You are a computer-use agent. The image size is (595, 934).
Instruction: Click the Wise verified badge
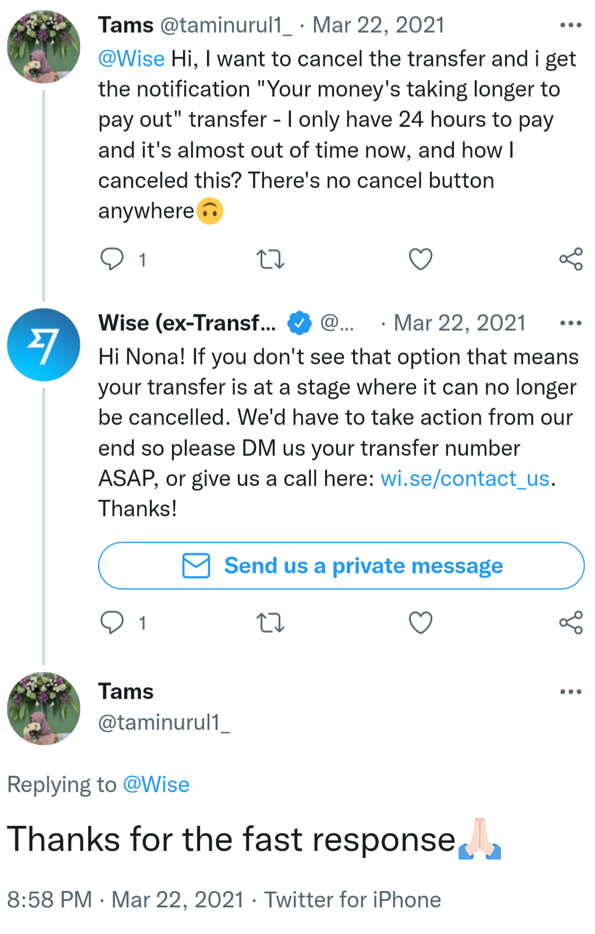point(300,323)
